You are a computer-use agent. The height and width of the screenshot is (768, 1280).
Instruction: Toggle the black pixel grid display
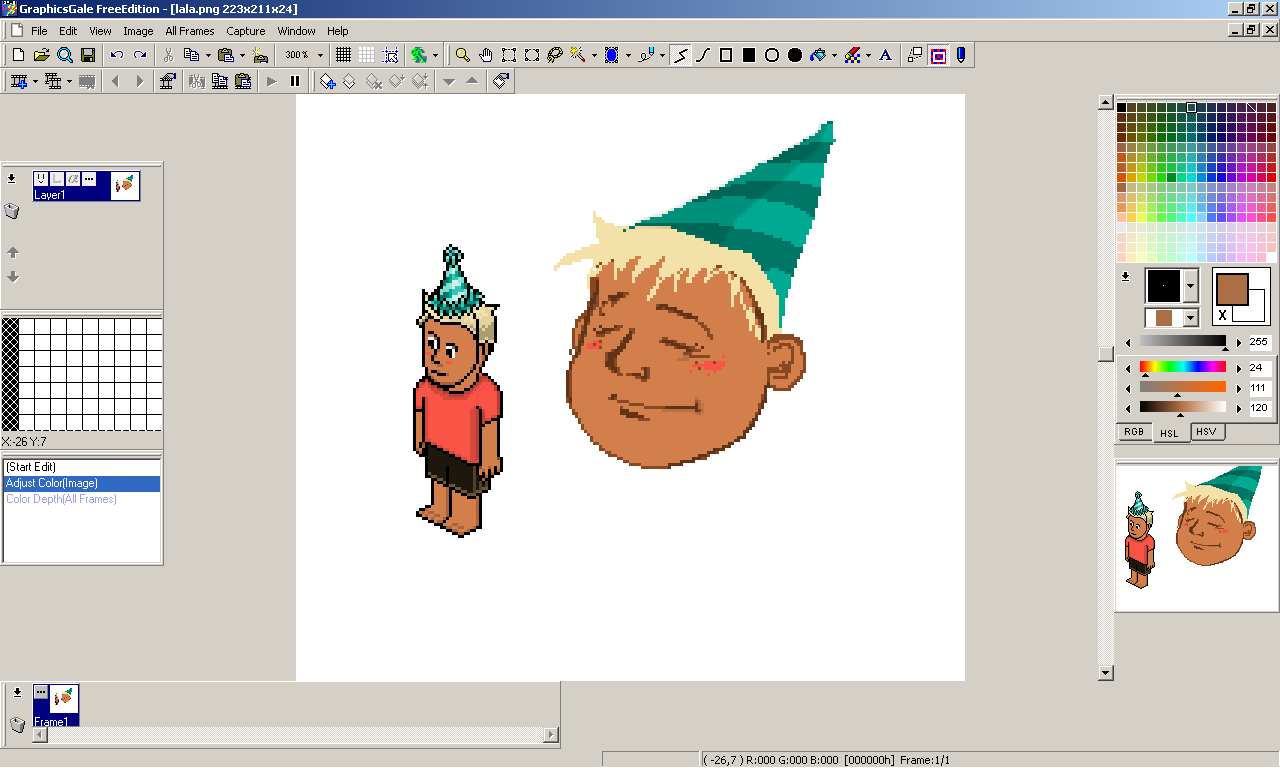(x=343, y=55)
